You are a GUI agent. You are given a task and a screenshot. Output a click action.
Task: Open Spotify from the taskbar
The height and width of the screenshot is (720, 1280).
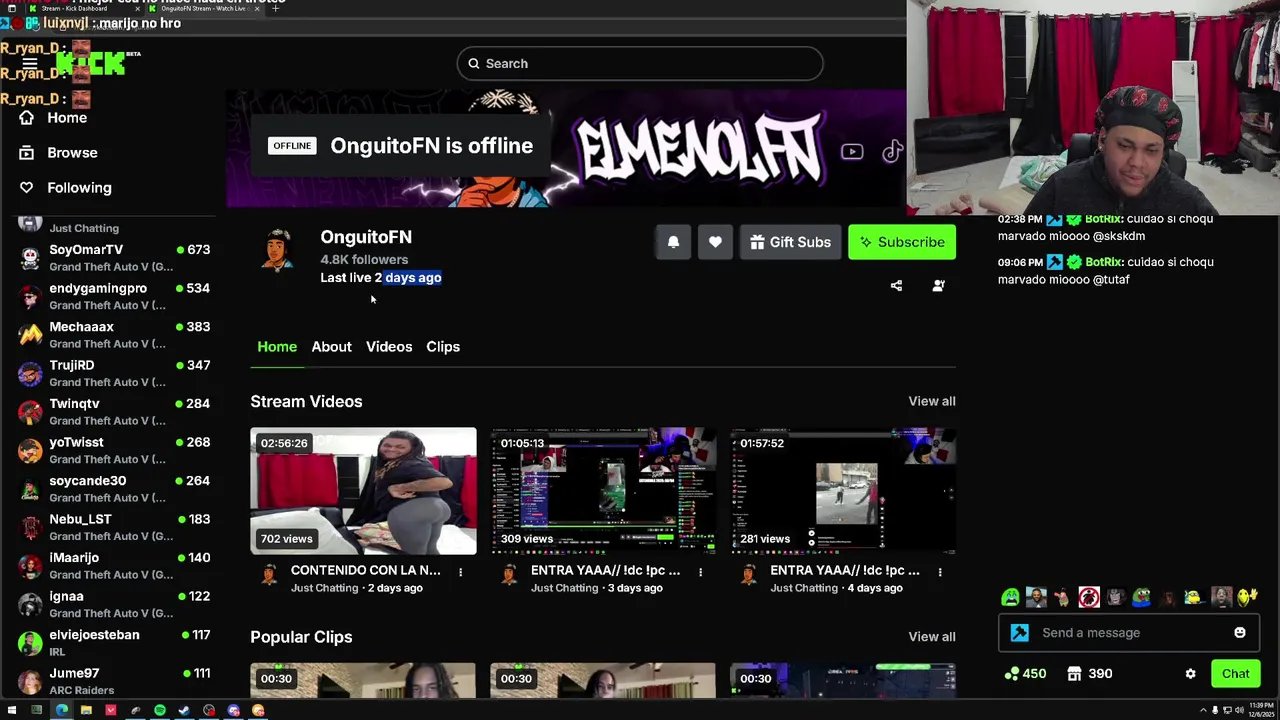pyautogui.click(x=160, y=710)
